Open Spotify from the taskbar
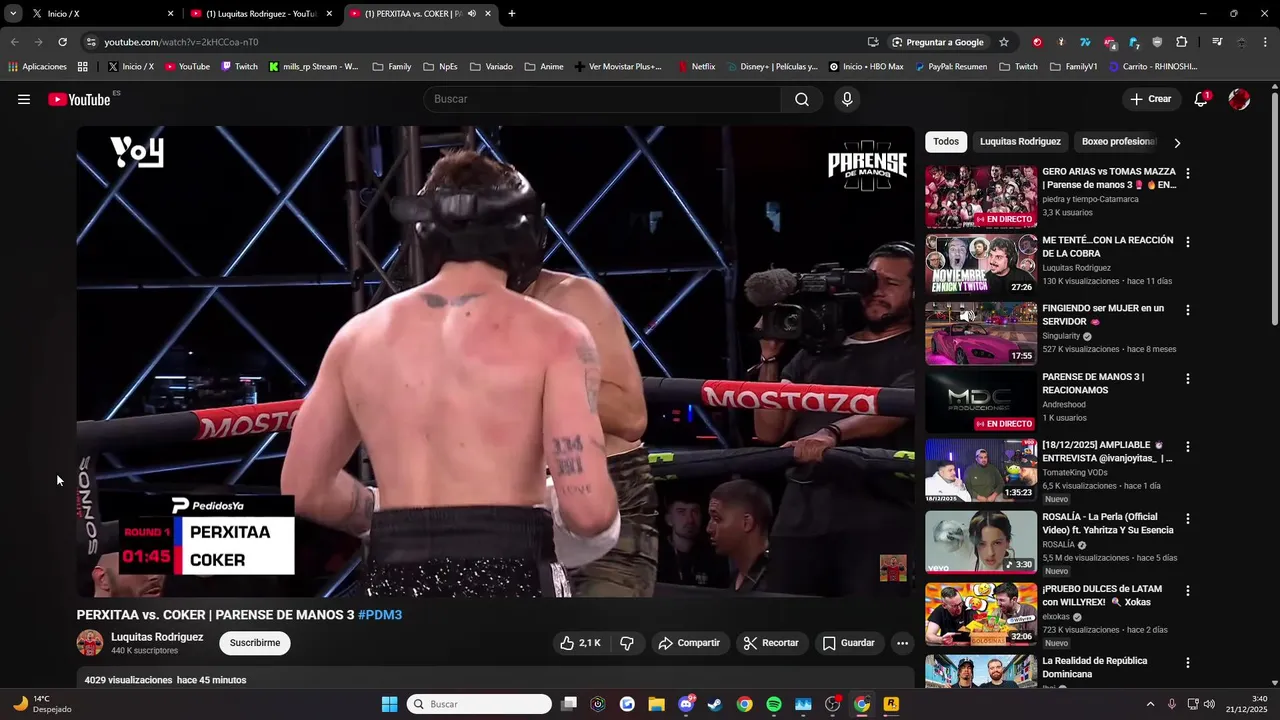Screen dimensions: 1280x720 pyautogui.click(x=774, y=704)
